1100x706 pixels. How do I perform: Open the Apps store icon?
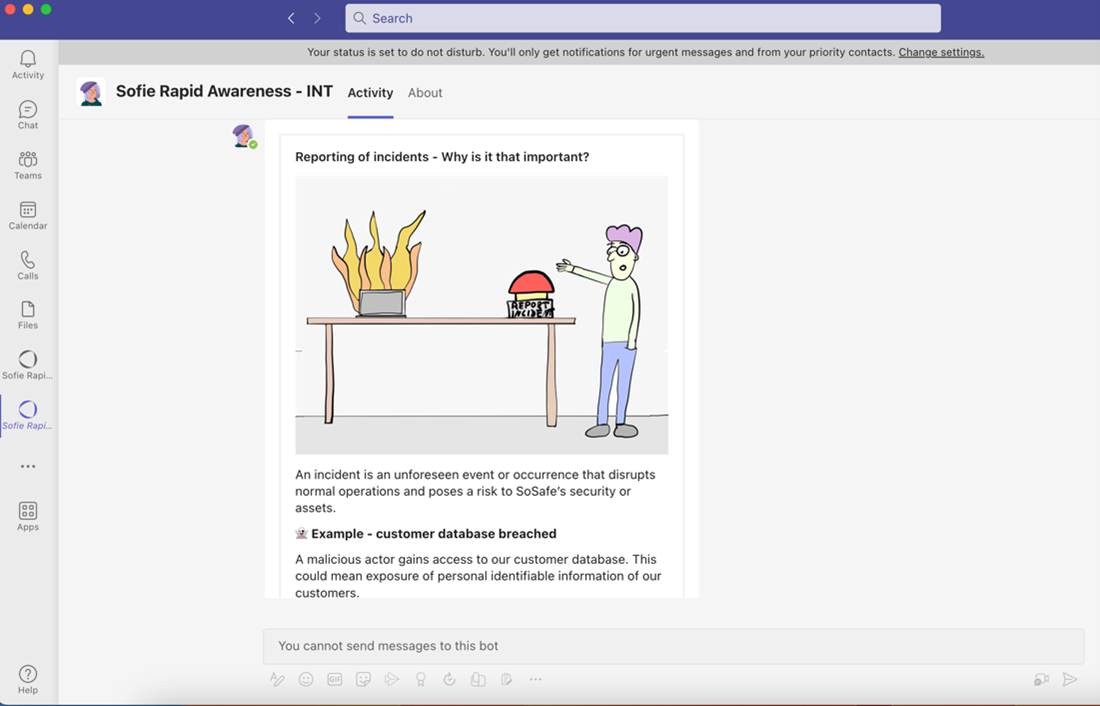(x=28, y=515)
